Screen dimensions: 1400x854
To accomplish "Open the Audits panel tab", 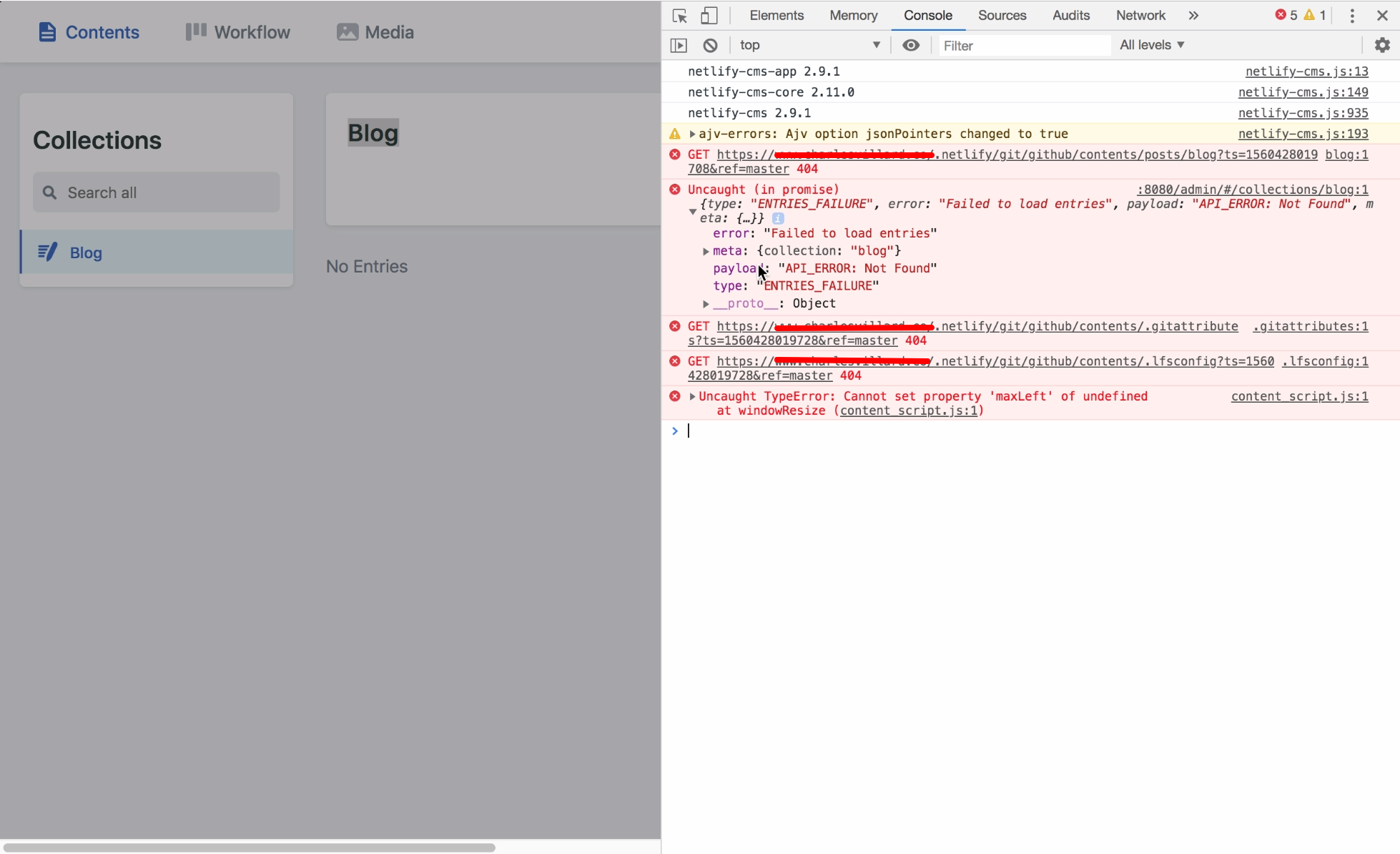I will [x=1070, y=16].
